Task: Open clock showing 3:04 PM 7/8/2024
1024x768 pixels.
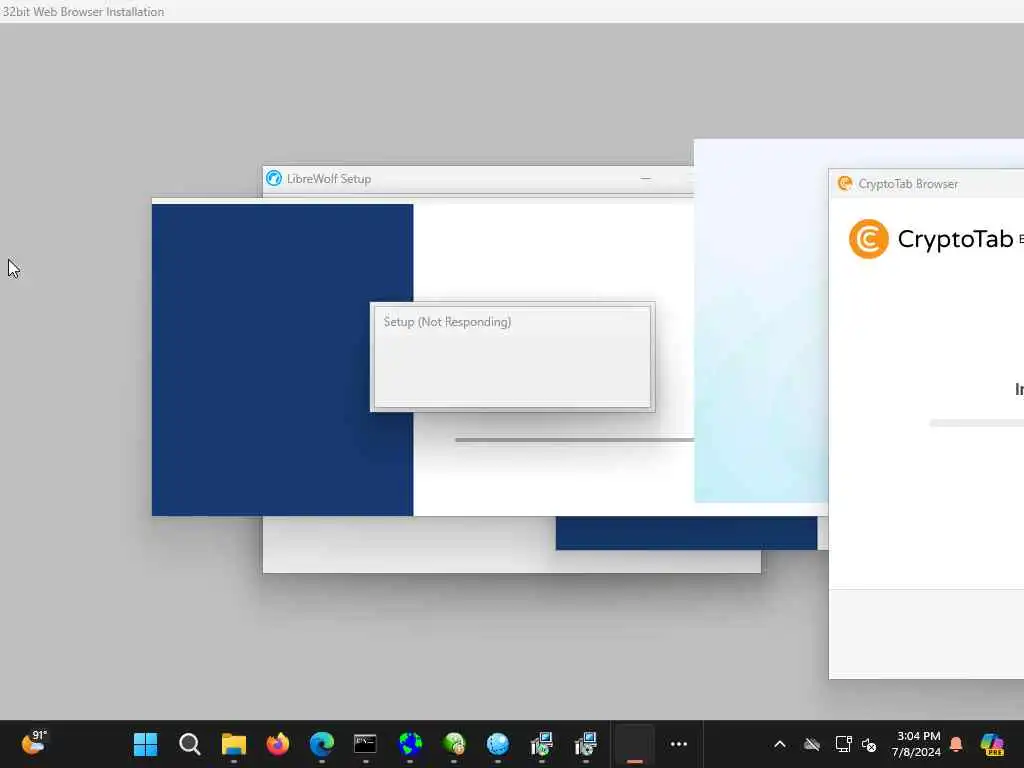Action: pos(917,744)
